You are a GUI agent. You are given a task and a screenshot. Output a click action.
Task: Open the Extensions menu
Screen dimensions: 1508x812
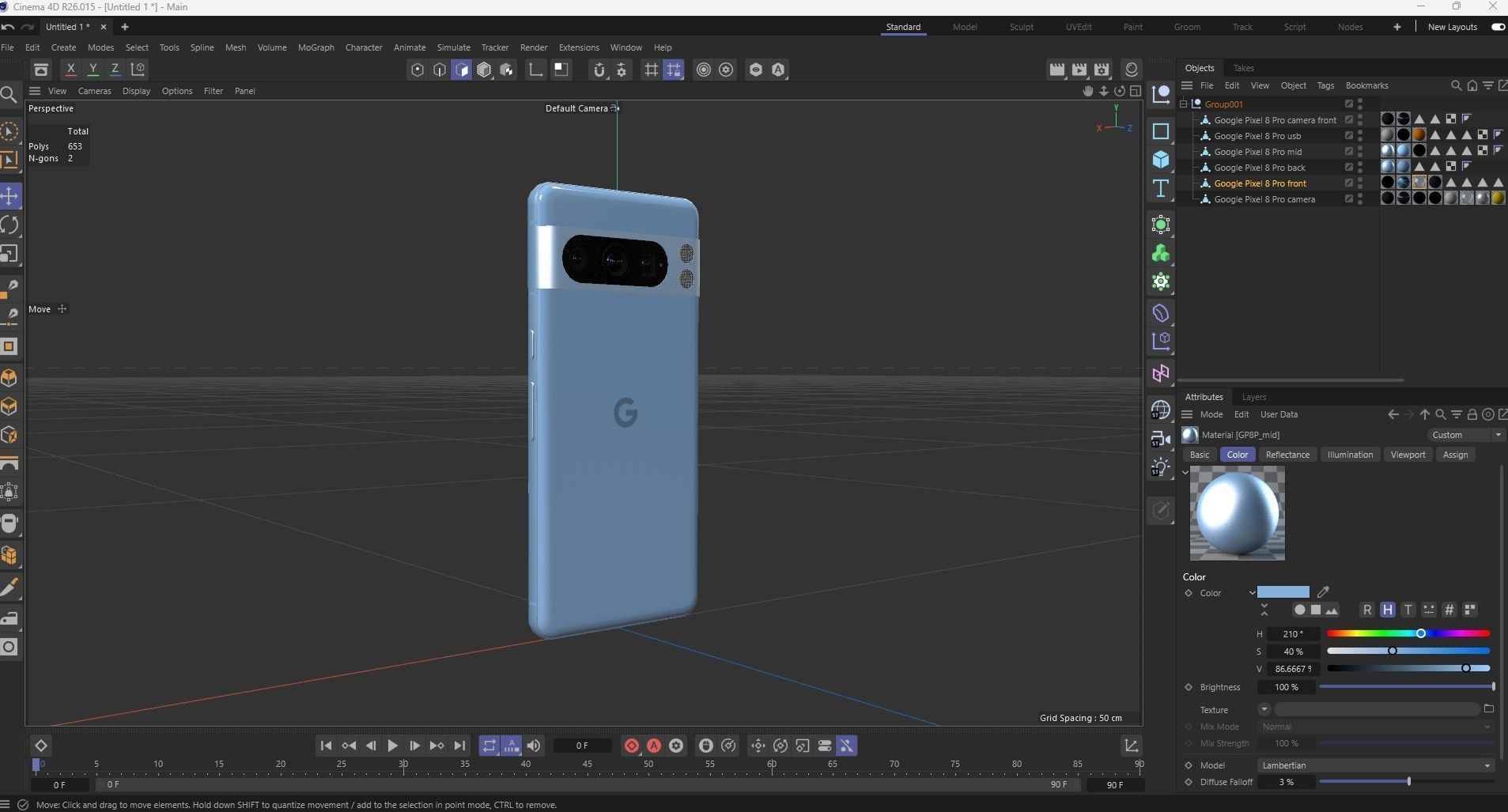click(x=579, y=47)
